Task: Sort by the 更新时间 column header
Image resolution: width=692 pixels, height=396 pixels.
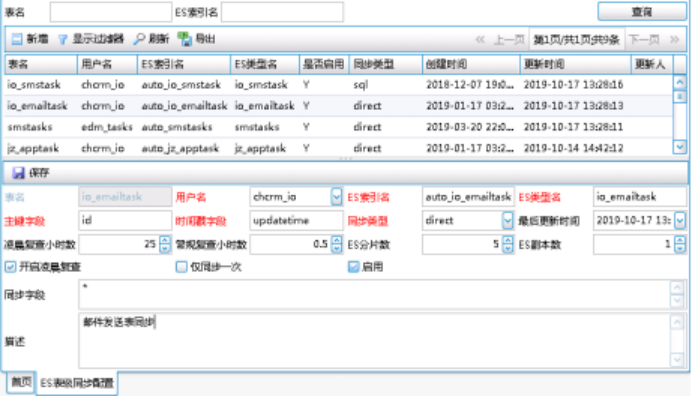Action: point(575,64)
